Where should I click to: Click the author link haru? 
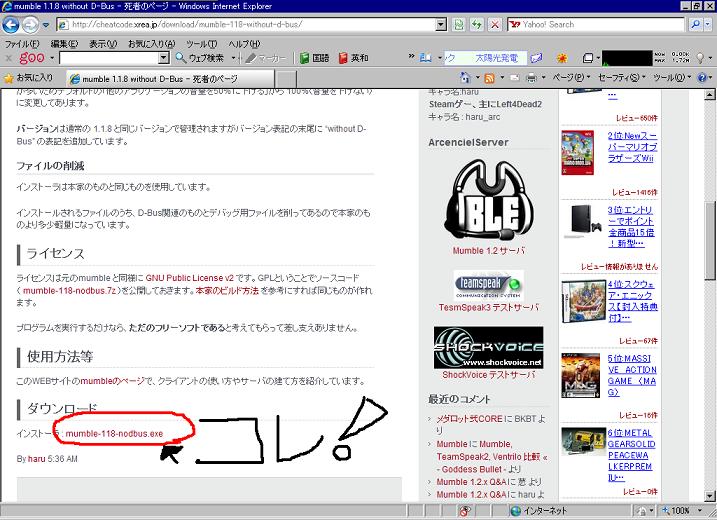point(37,459)
